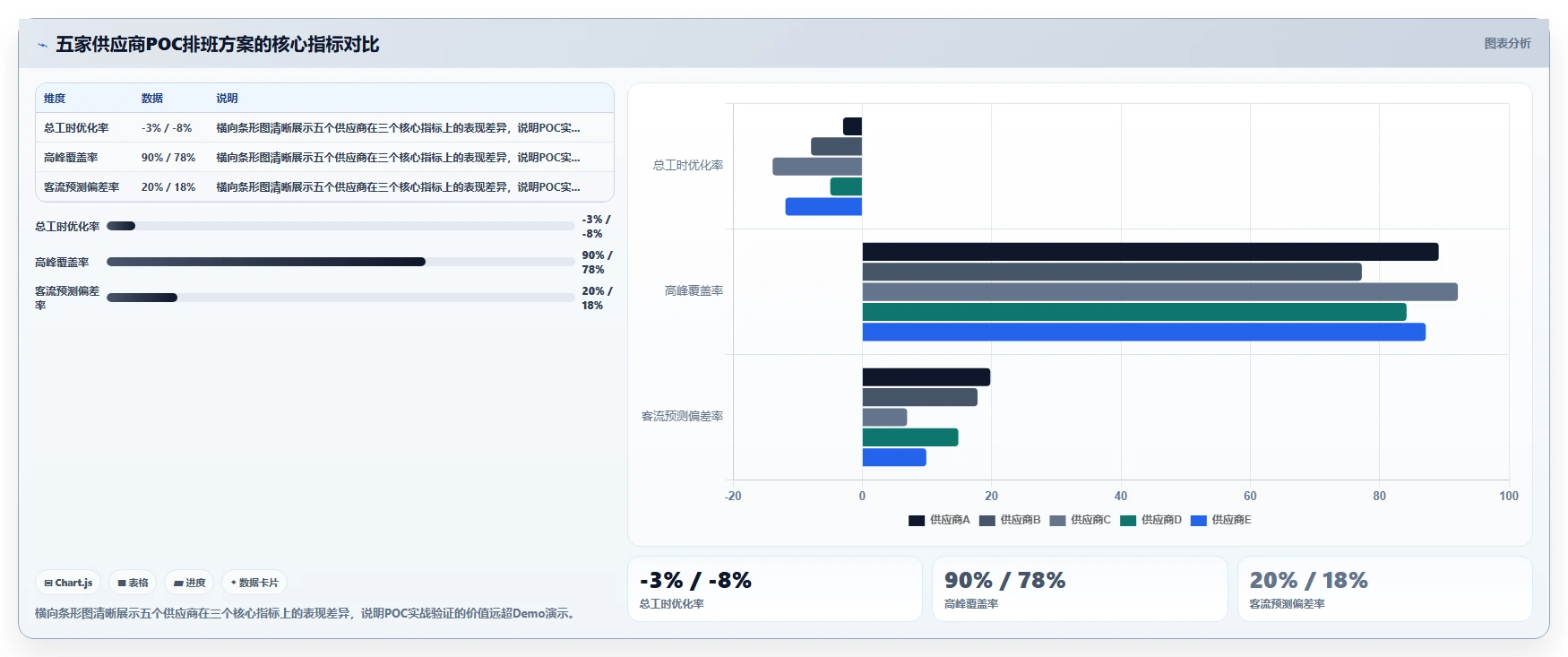Click the 总工时优化率 chart axis label
Image resolution: width=1568 pixels, height=657 pixels.
(x=688, y=166)
